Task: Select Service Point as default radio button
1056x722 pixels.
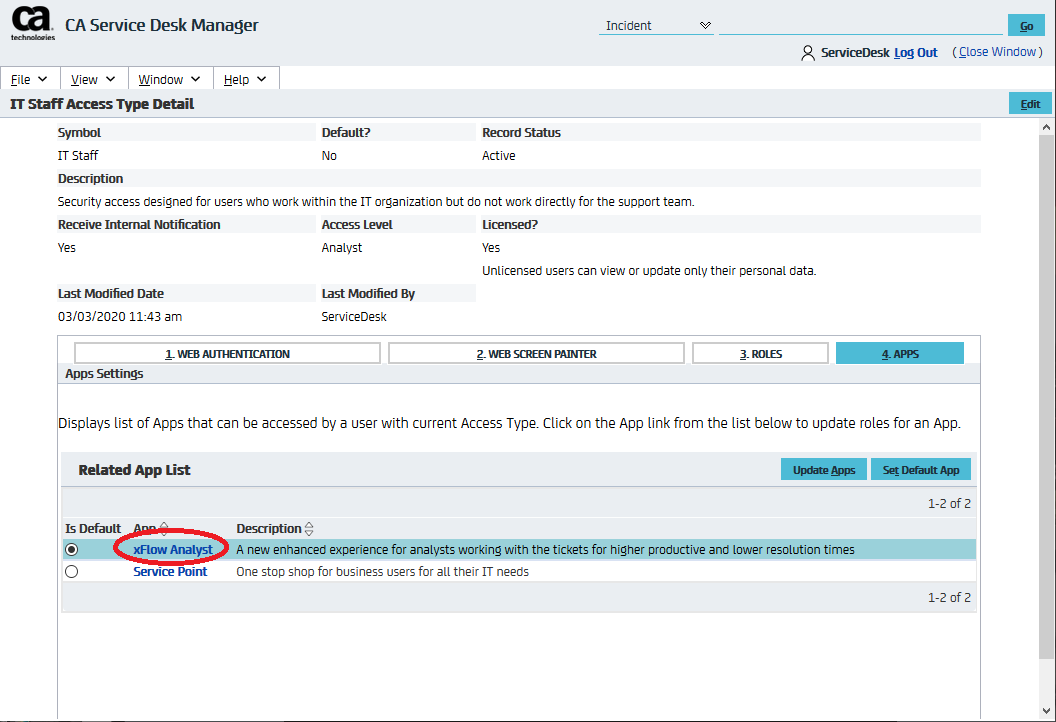Action: tap(71, 572)
